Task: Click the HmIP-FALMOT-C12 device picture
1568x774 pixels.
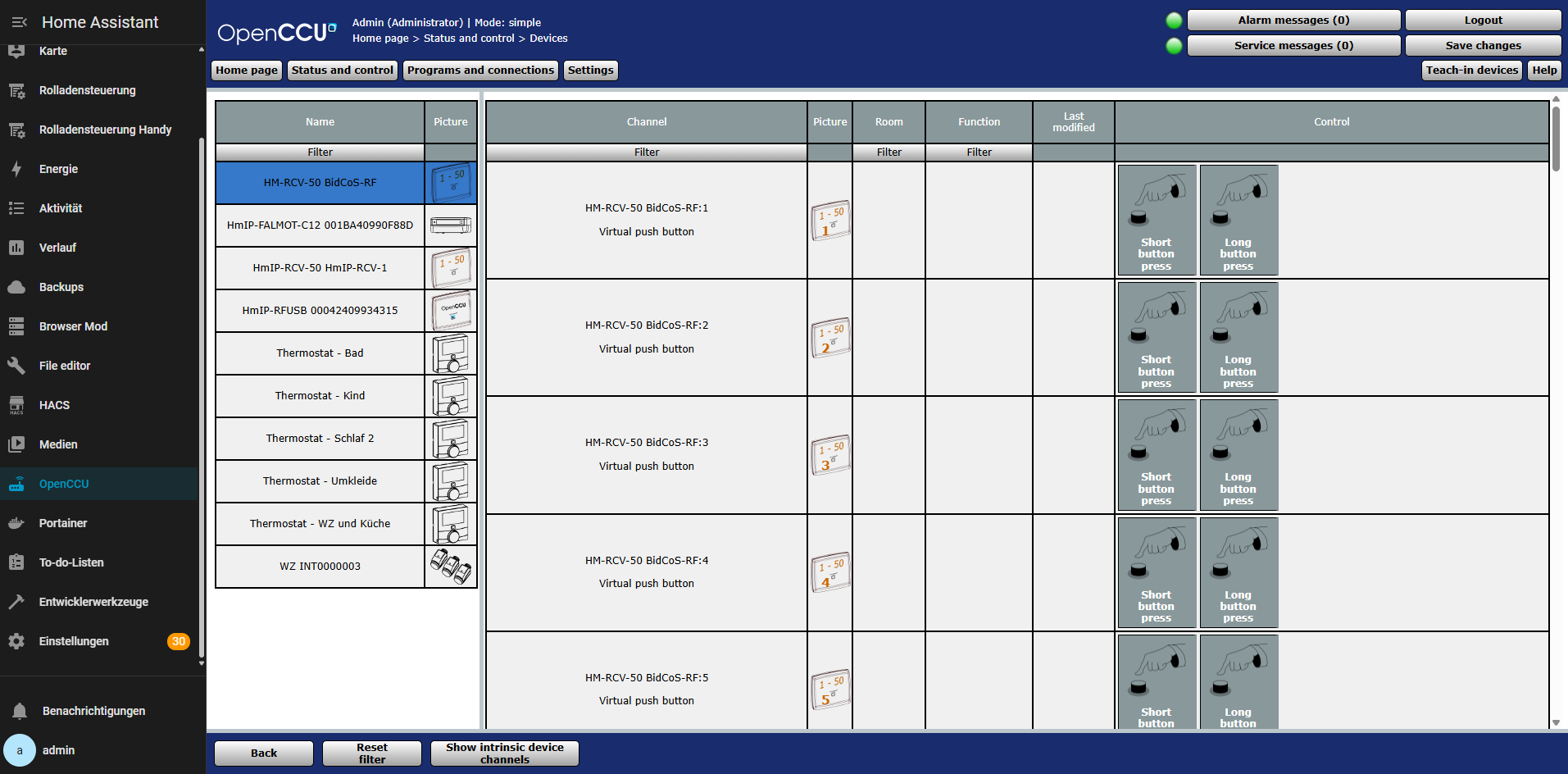Action: click(451, 225)
